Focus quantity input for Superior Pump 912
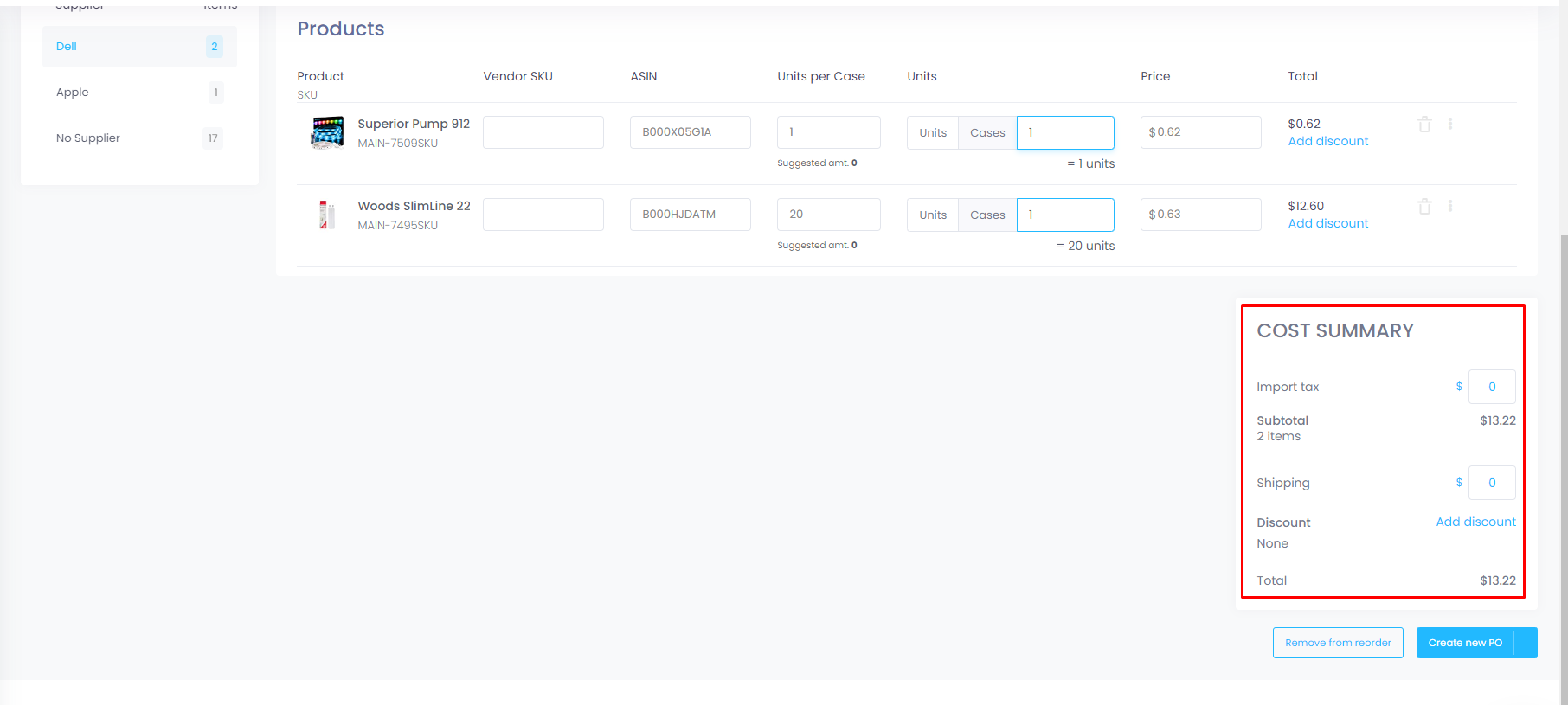Screen dimensions: 1568x705 [1065, 132]
